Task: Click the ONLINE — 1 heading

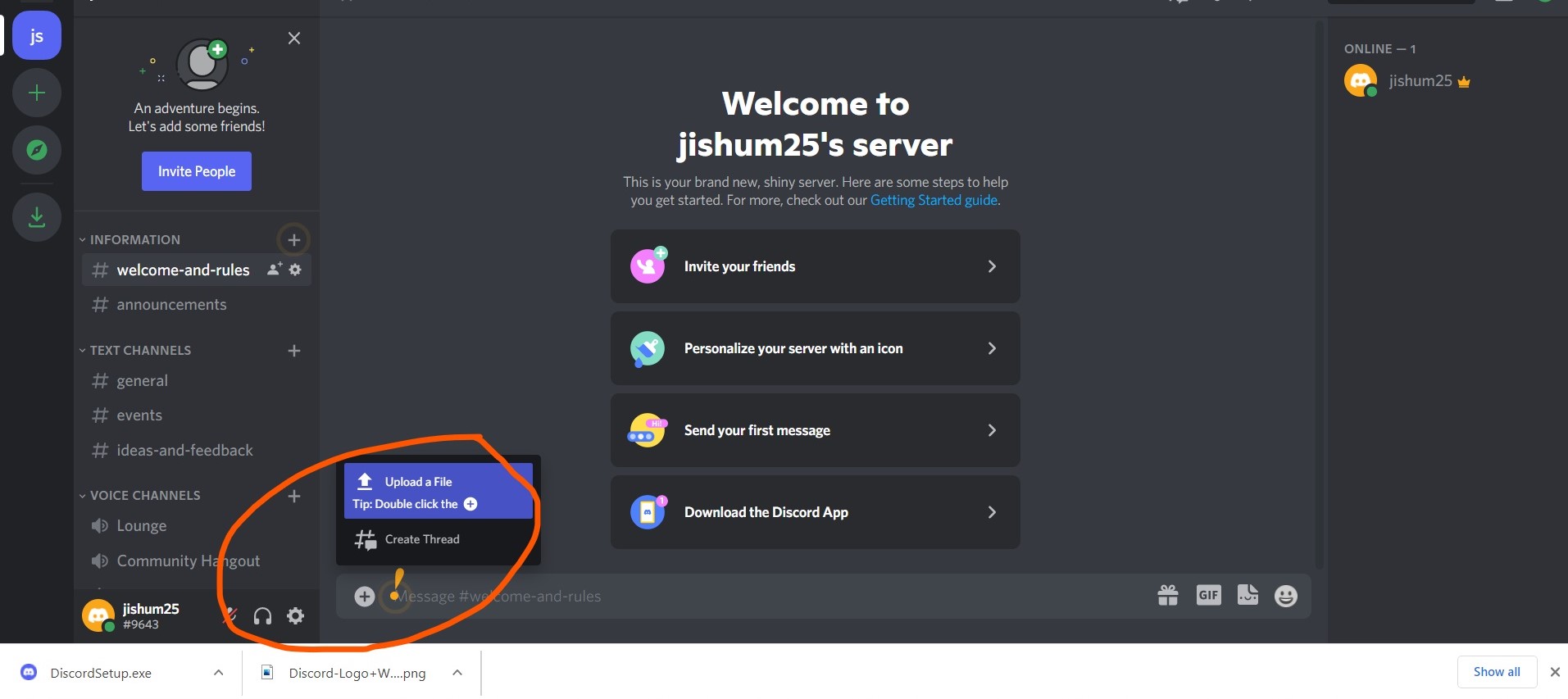Action: point(1380,49)
